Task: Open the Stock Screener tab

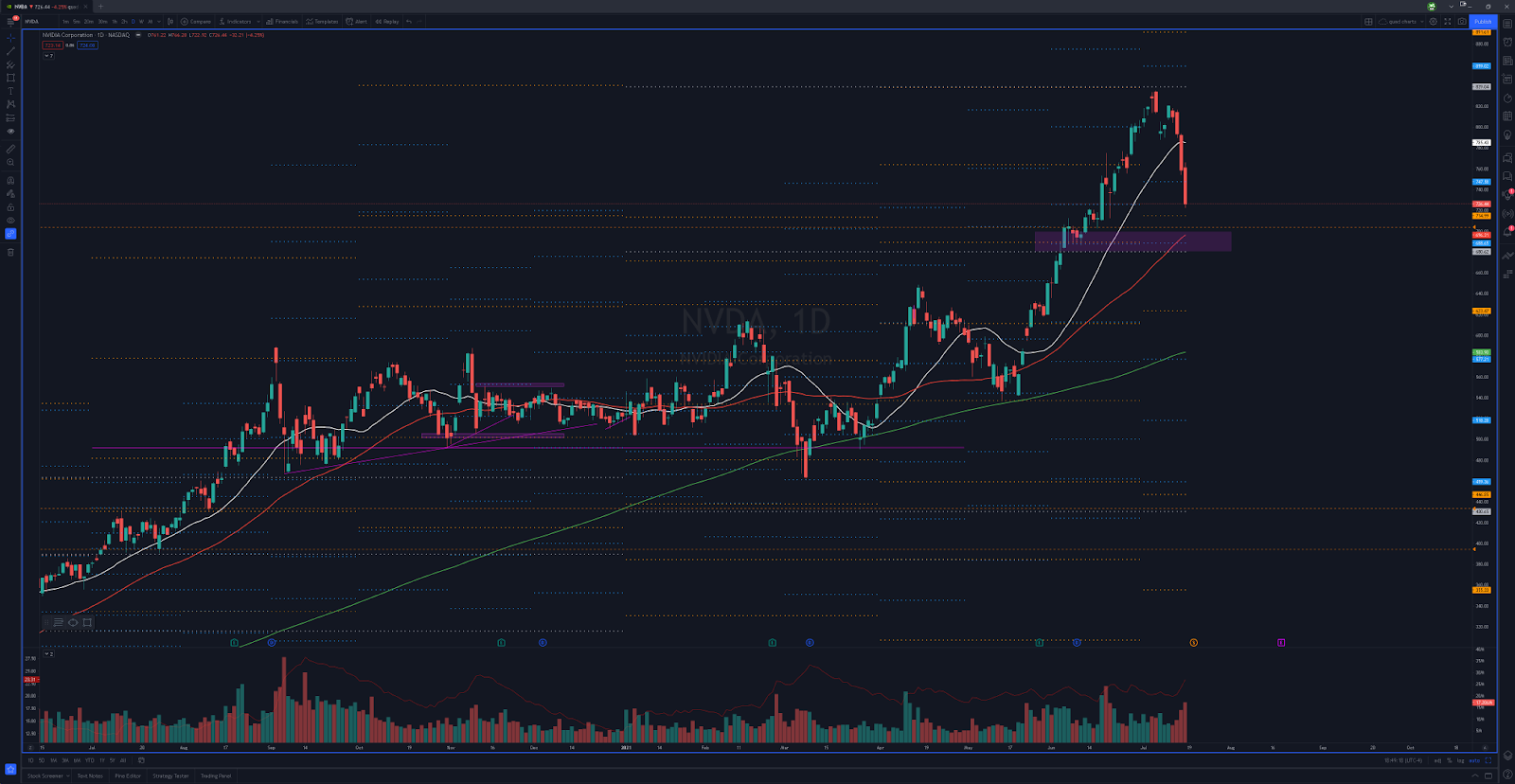Action: pyautogui.click(x=45, y=775)
